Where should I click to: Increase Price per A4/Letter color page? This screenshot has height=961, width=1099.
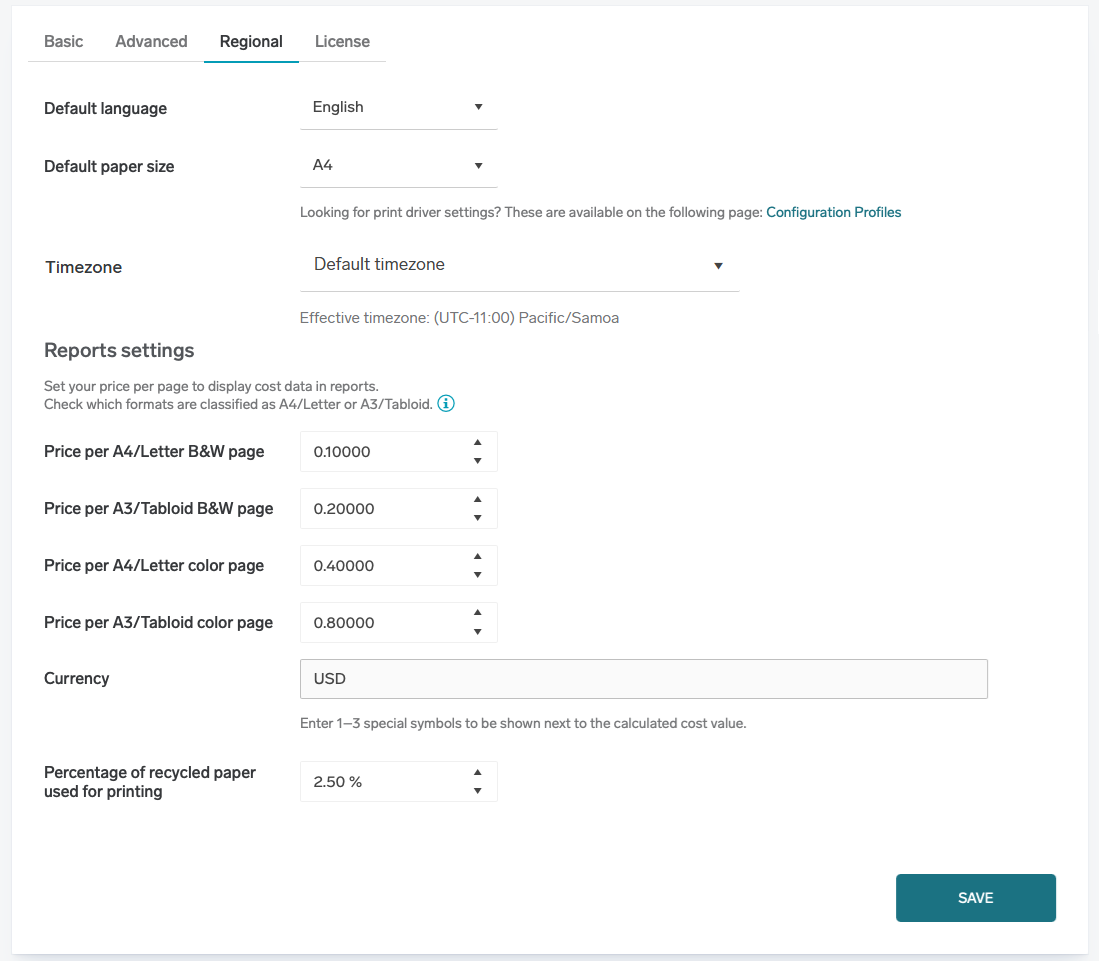pyautogui.click(x=478, y=557)
